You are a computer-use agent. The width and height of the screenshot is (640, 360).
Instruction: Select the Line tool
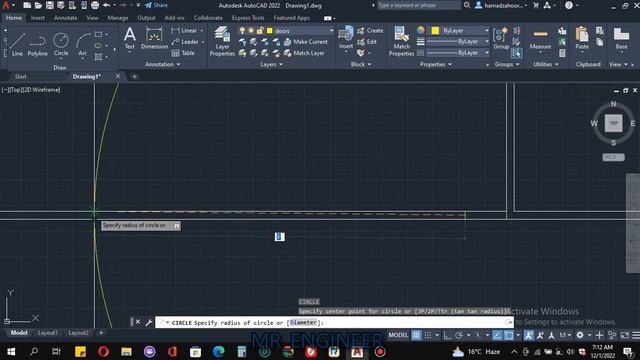[17, 44]
